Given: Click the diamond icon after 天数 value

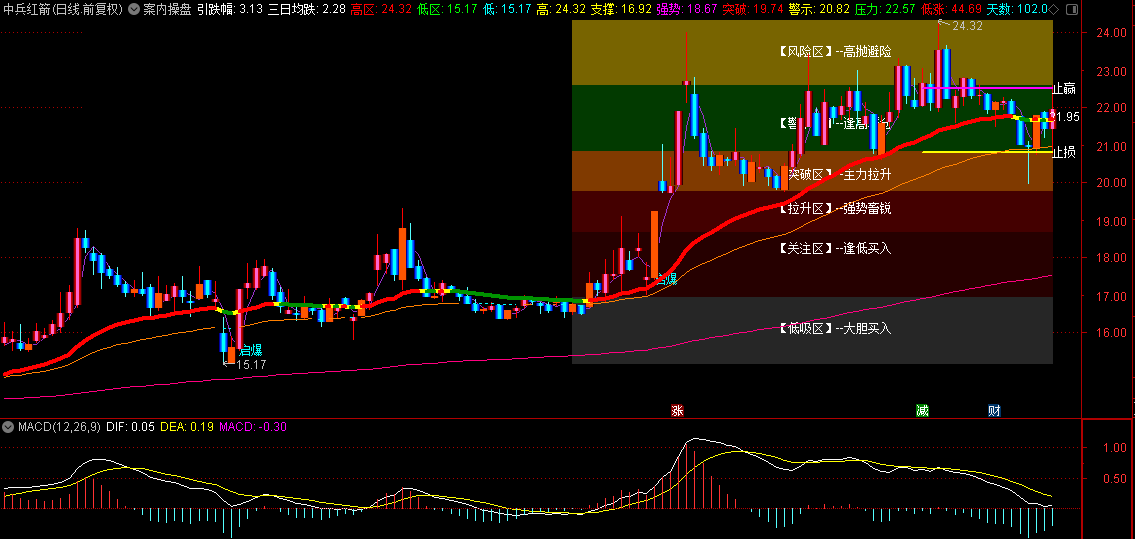Looking at the screenshot, I should (1053, 9).
